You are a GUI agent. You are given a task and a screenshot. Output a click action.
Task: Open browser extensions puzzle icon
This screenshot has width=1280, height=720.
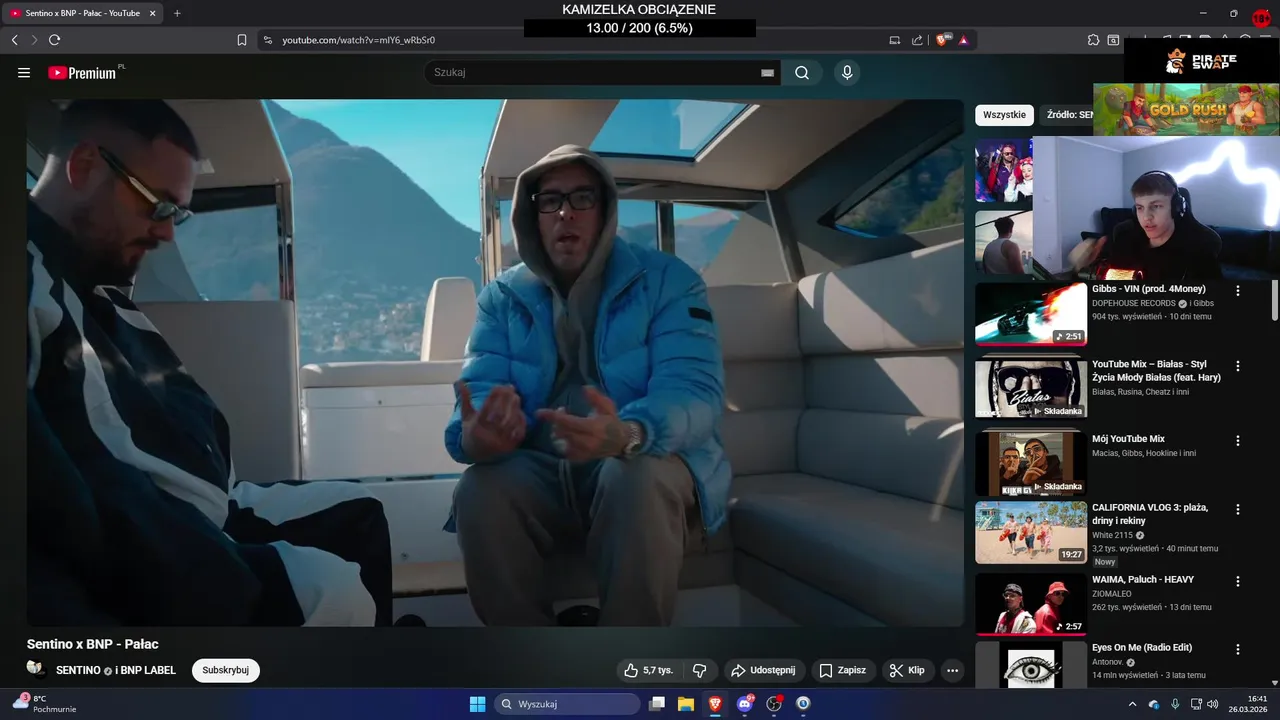1094,40
